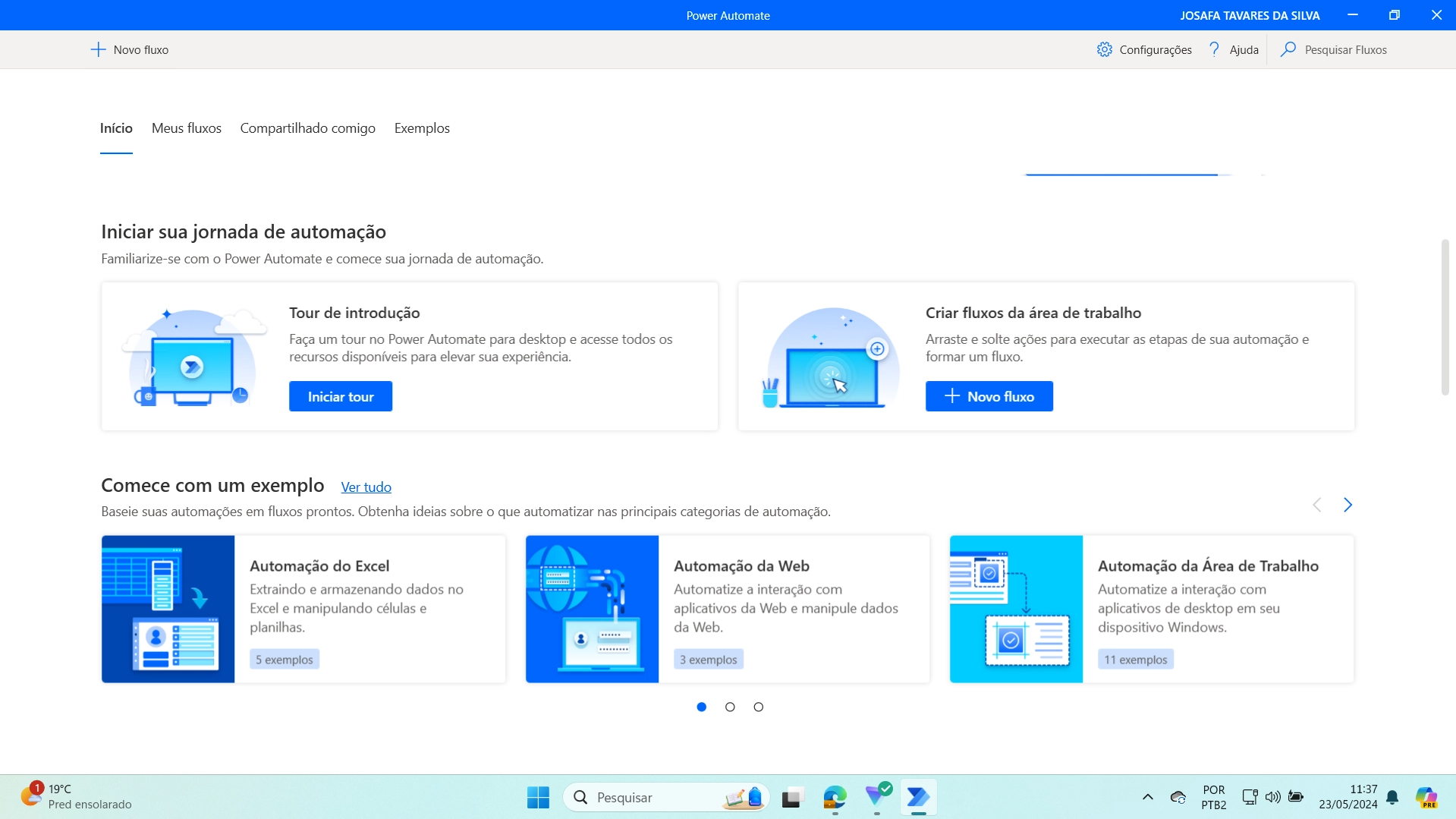Click Iniciar tour button
The height and width of the screenshot is (819, 1456).
coord(341,396)
